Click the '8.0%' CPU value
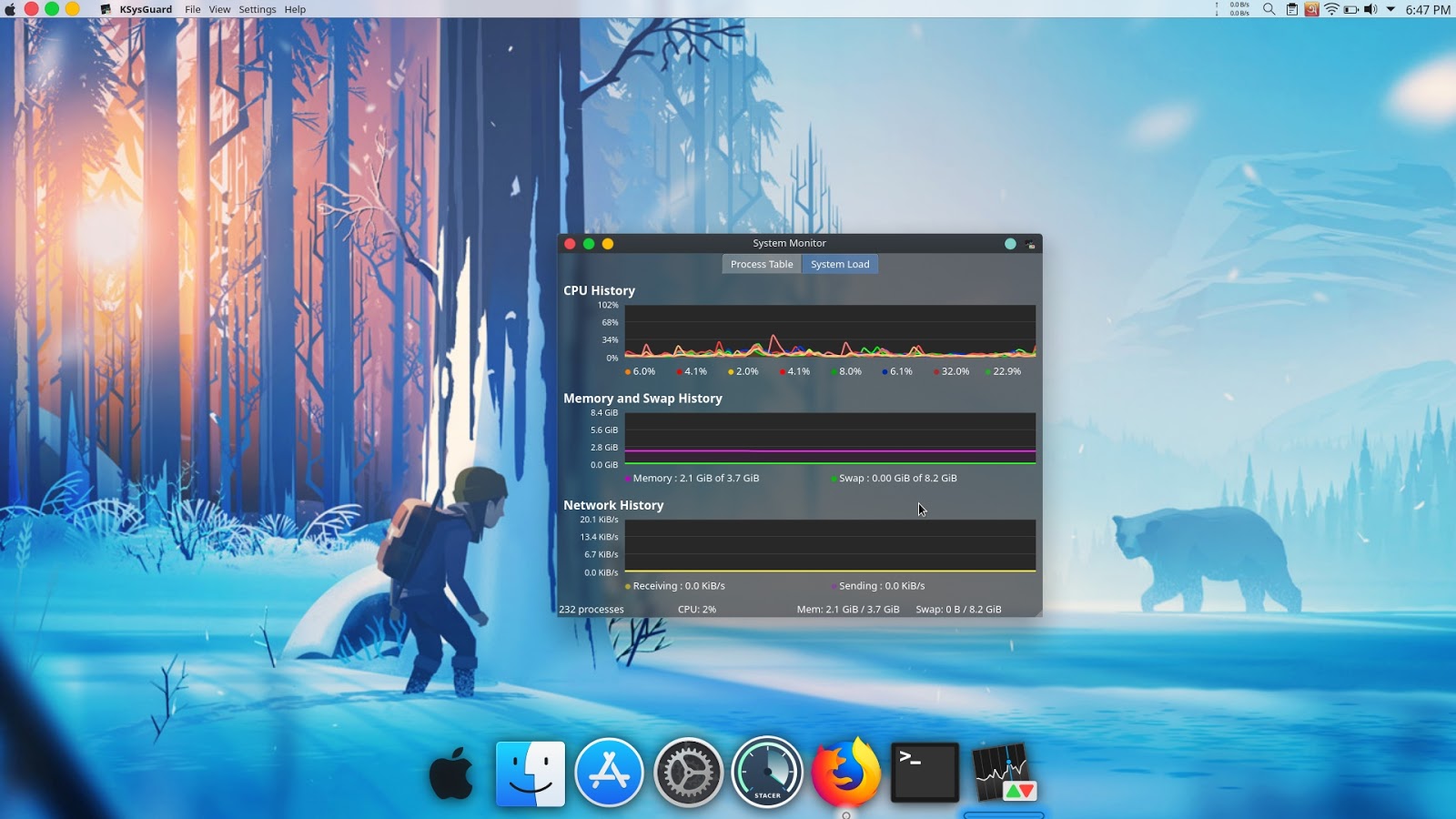The height and width of the screenshot is (819, 1456). (850, 371)
